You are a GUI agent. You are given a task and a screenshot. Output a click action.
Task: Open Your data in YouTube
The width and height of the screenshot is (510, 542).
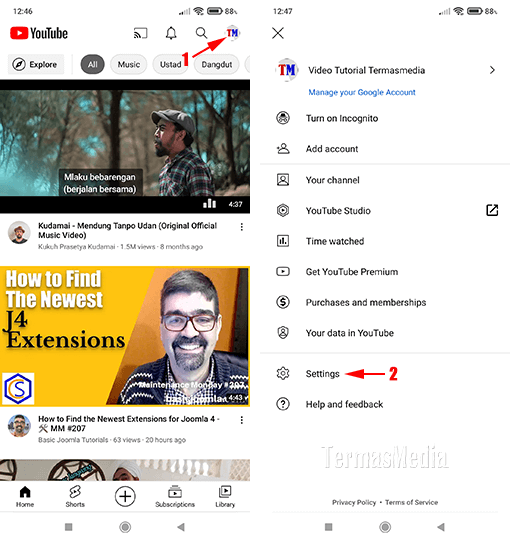pyautogui.click(x=350, y=333)
